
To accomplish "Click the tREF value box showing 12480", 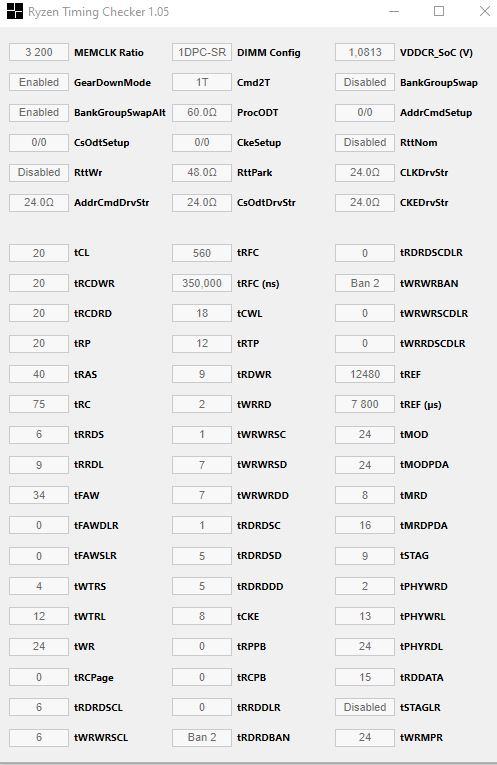I will coord(365,374).
